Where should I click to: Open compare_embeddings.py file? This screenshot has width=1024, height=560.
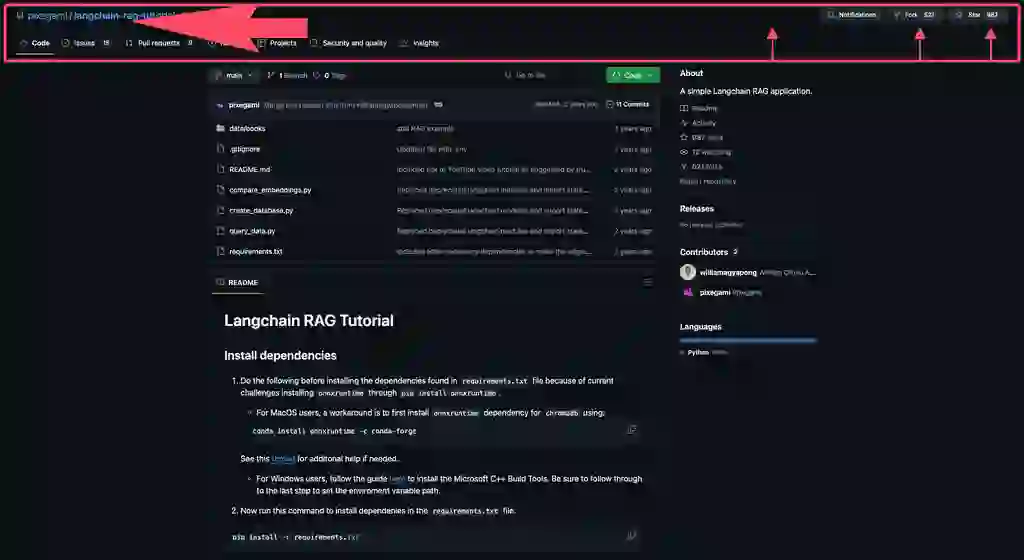(270, 190)
